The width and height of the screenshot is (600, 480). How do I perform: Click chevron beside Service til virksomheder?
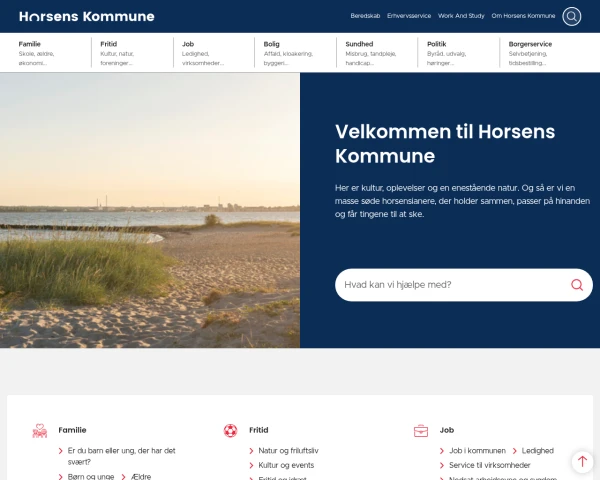(x=442, y=465)
